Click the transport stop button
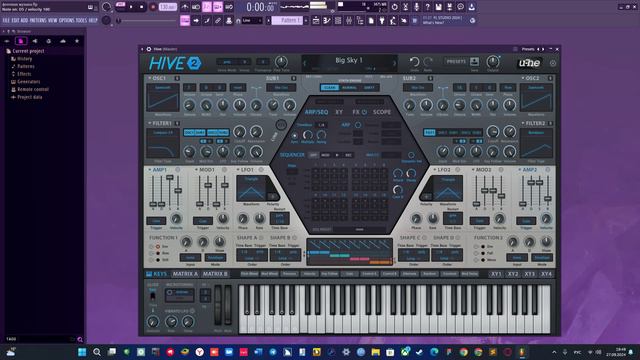Screen dimensions: 640x360 click(142, 7)
